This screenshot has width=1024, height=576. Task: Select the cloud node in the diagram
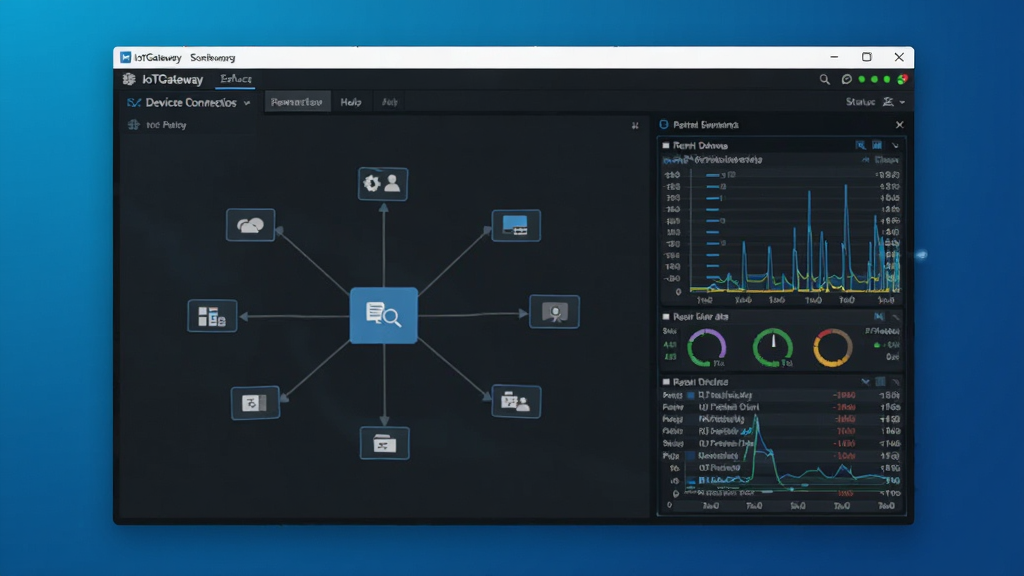coord(250,225)
